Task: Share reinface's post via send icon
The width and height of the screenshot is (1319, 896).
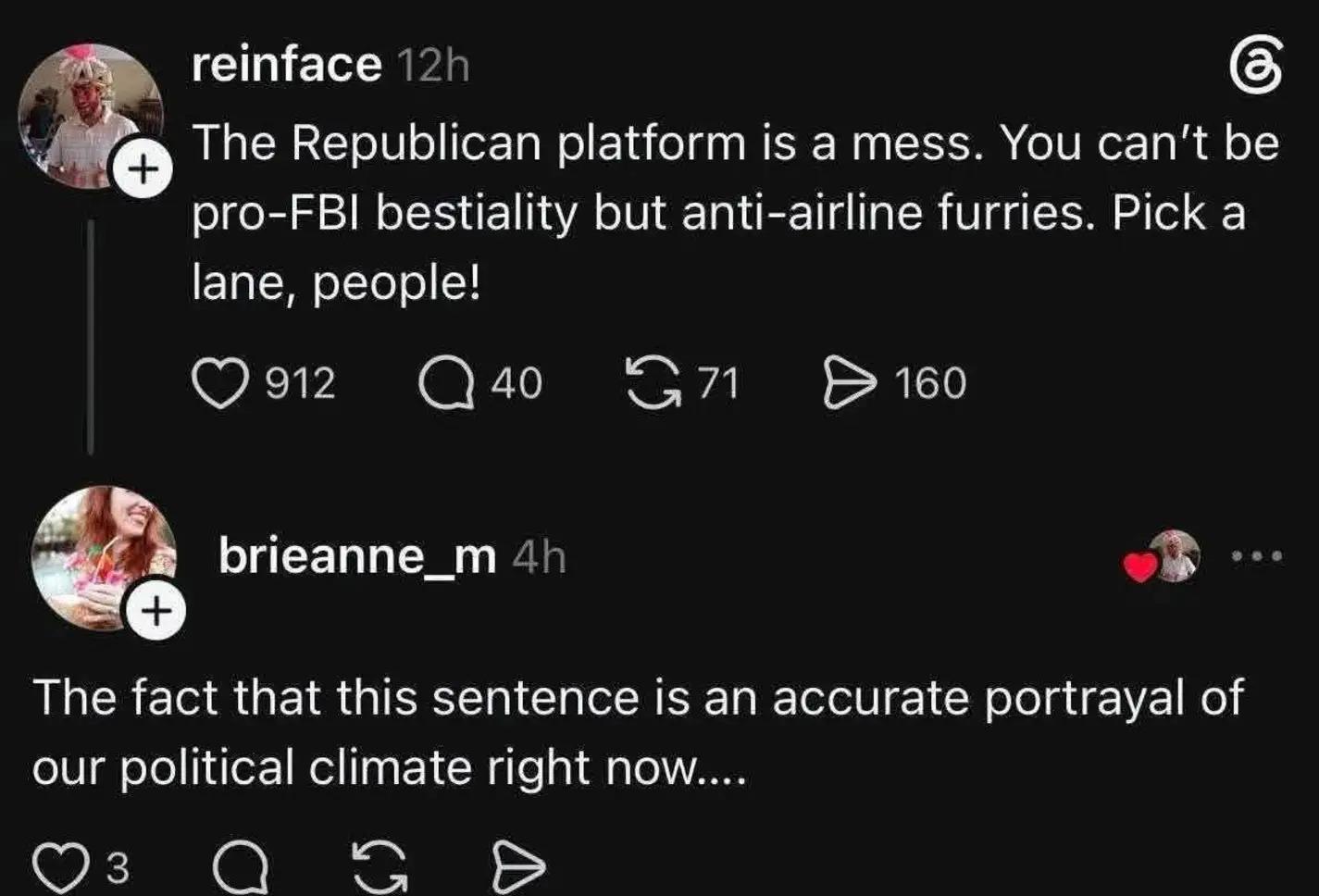Action: 849,383
